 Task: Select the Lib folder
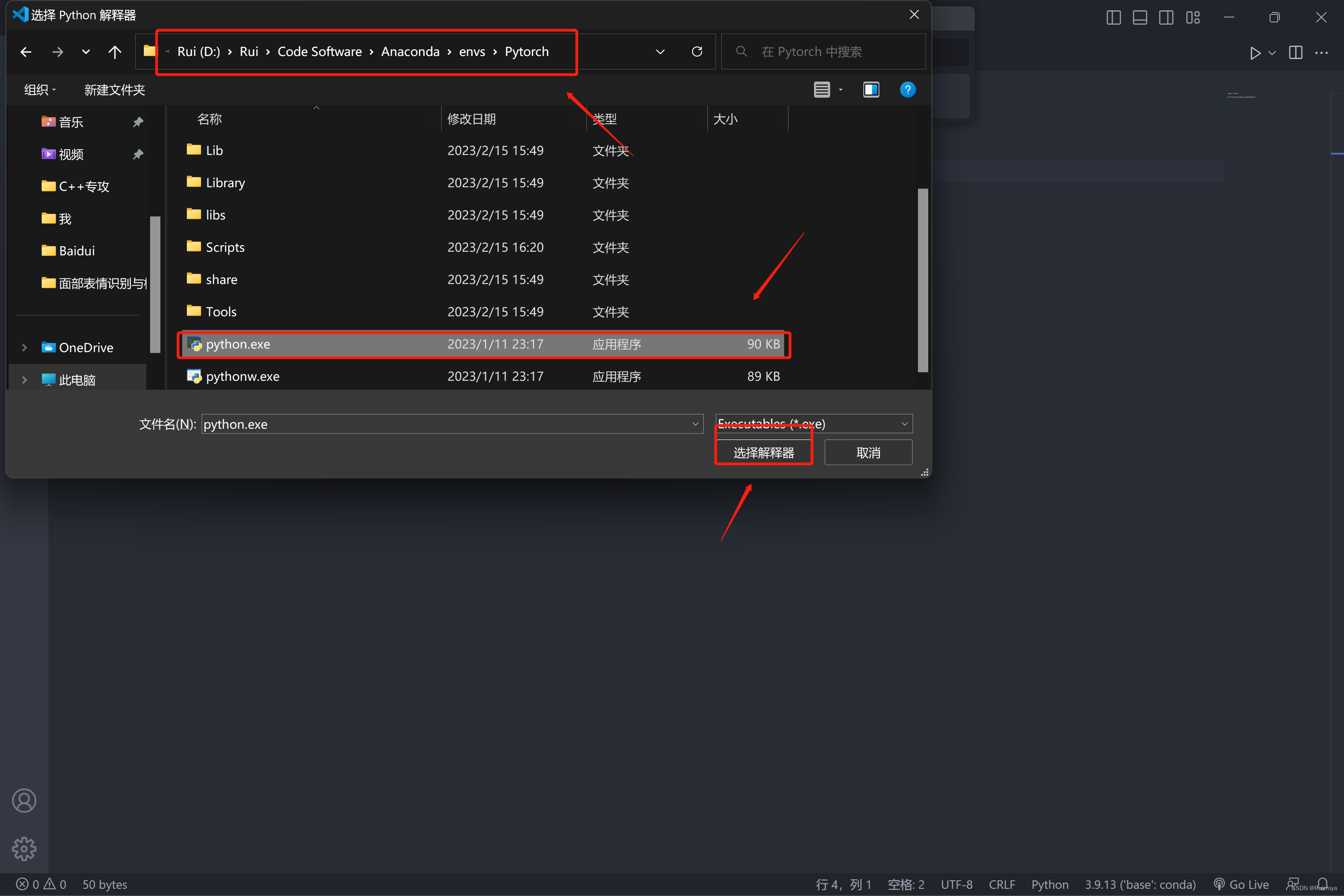tap(483, 151)
